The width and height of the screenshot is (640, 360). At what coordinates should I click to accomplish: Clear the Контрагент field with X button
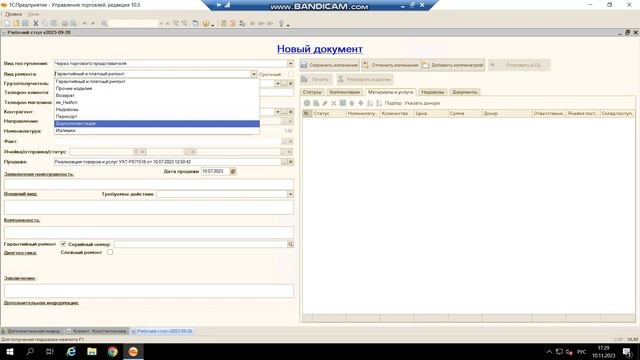[x=291, y=112]
